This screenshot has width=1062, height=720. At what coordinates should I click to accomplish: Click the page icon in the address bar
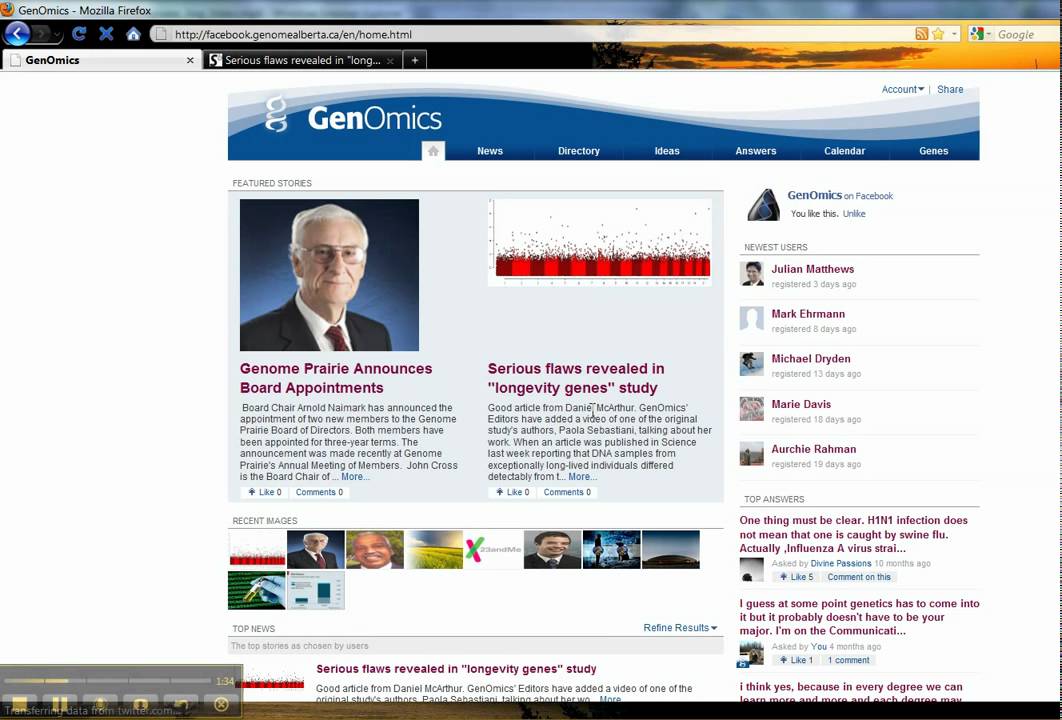(161, 35)
